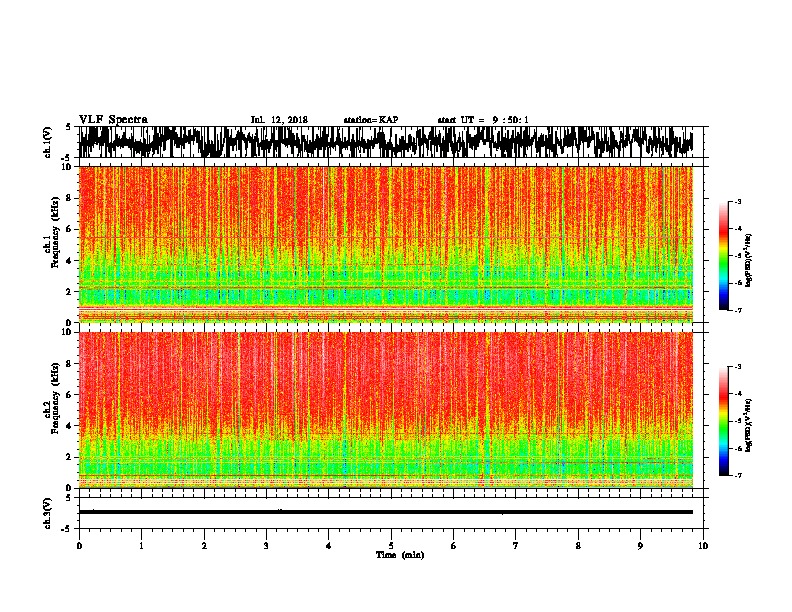Click the flat ch.3 voltage trace

click(x=386, y=512)
